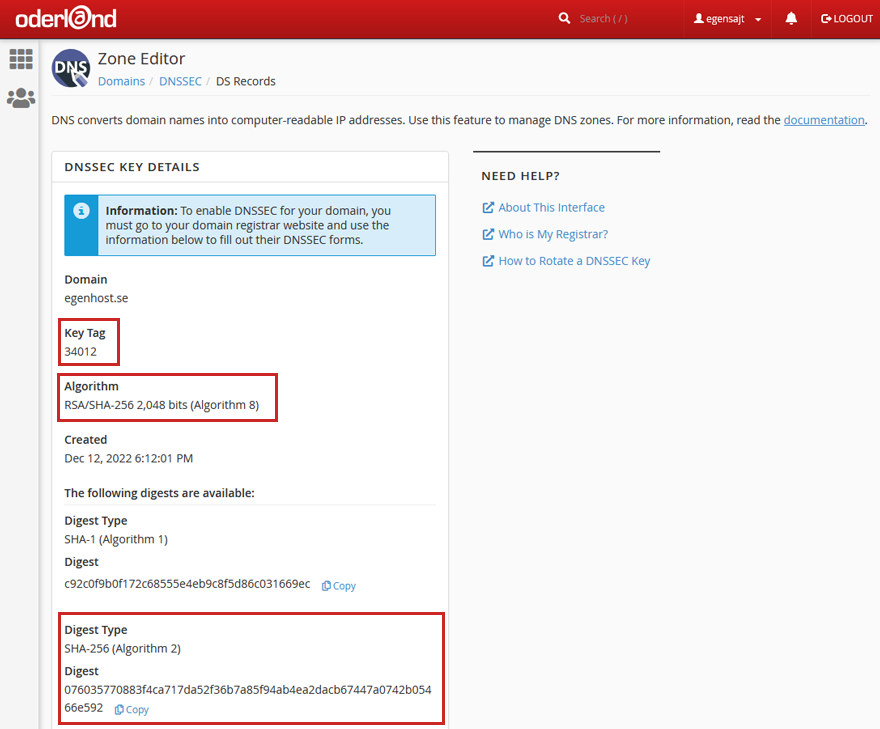
Task: Log out using the LOGOUT button
Action: coord(846,19)
